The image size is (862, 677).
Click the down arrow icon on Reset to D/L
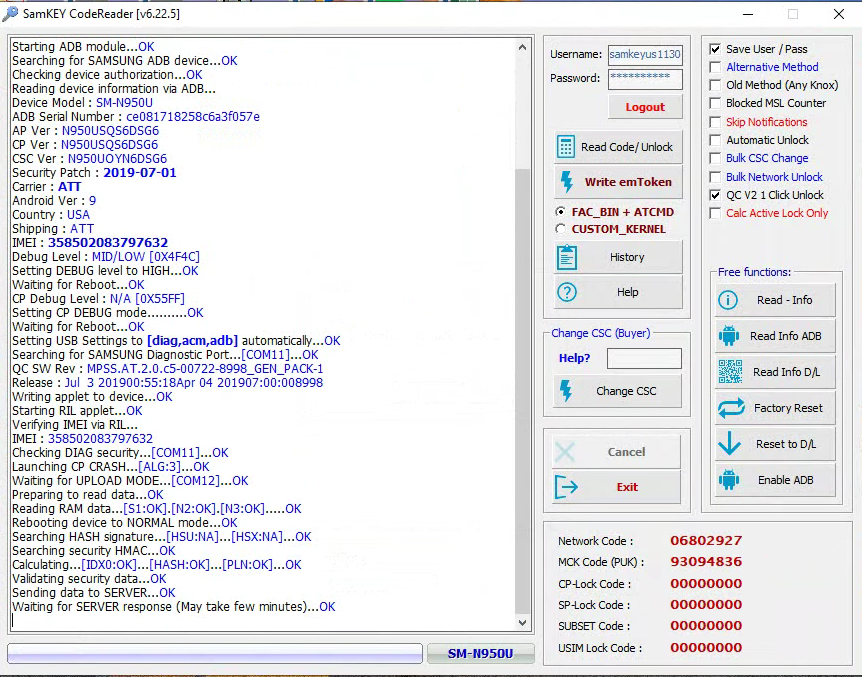[729, 444]
